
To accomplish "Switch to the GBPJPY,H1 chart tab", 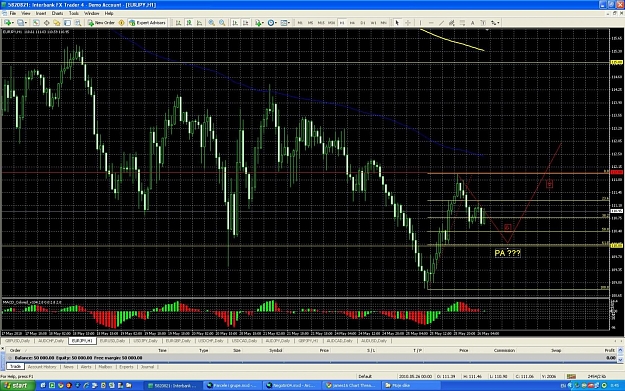I will [308, 341].
